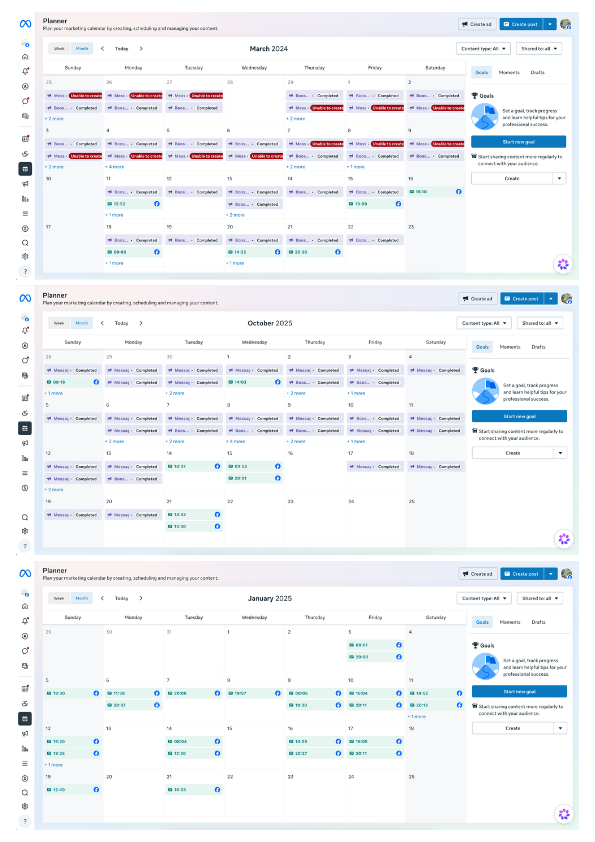The width and height of the screenshot is (595, 842).
Task: Open Settings gear in March 2024 sidebar
Action: (x=25, y=257)
